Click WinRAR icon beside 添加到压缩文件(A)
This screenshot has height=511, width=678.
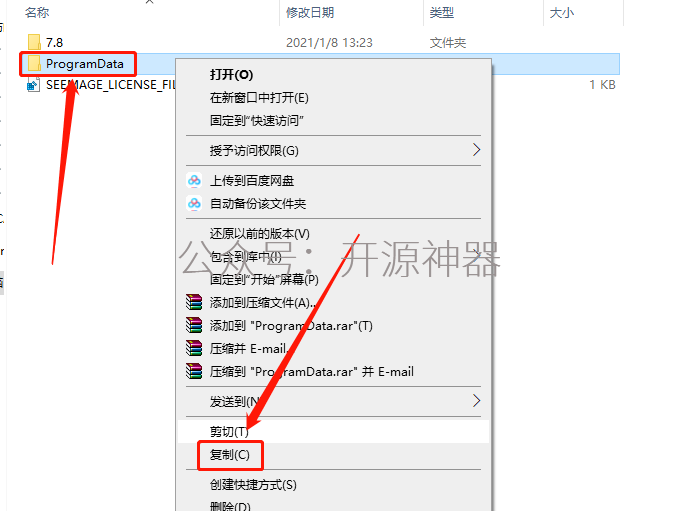click(194, 302)
